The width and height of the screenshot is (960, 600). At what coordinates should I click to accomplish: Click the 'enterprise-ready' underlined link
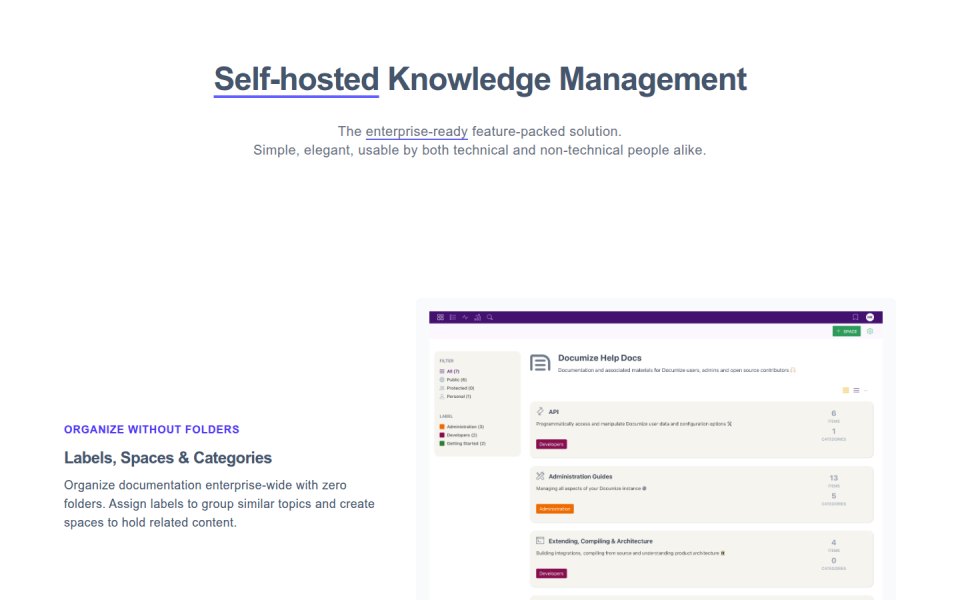pos(416,132)
